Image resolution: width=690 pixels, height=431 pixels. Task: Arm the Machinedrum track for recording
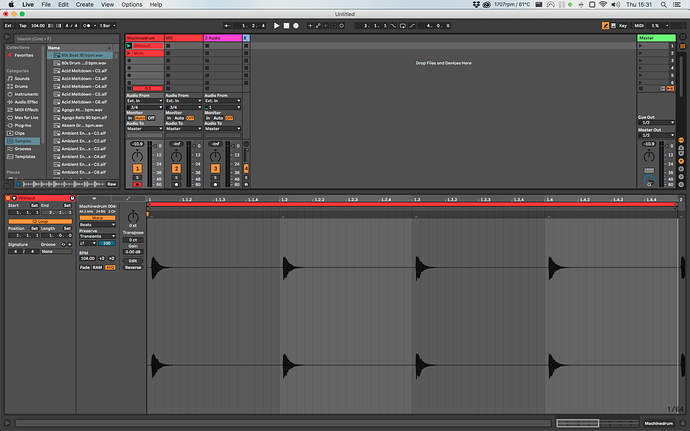(x=137, y=184)
